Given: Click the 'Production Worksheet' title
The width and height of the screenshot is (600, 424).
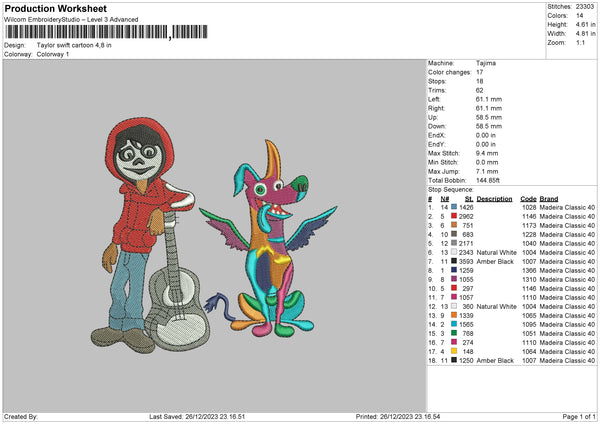Looking at the screenshot, I should click(x=55, y=8).
